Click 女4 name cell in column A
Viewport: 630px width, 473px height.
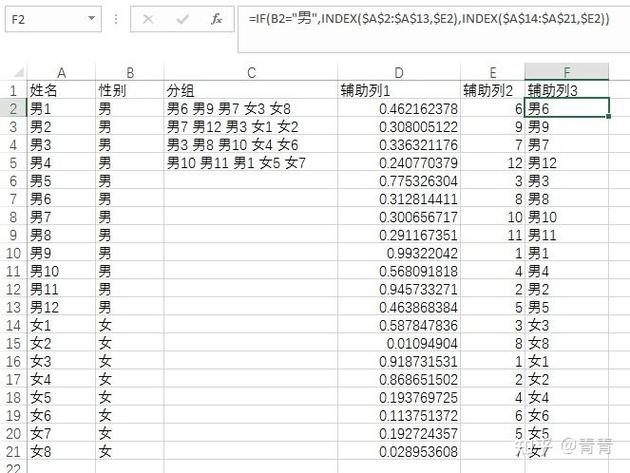(61, 379)
